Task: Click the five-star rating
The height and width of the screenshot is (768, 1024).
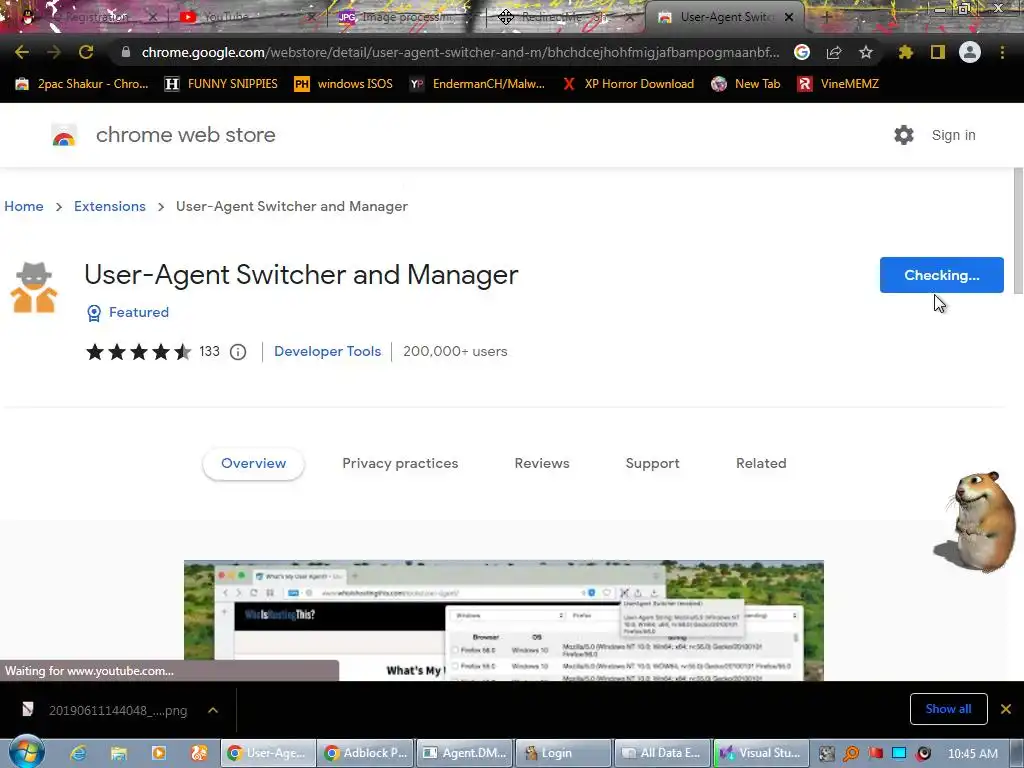Action: [138, 352]
